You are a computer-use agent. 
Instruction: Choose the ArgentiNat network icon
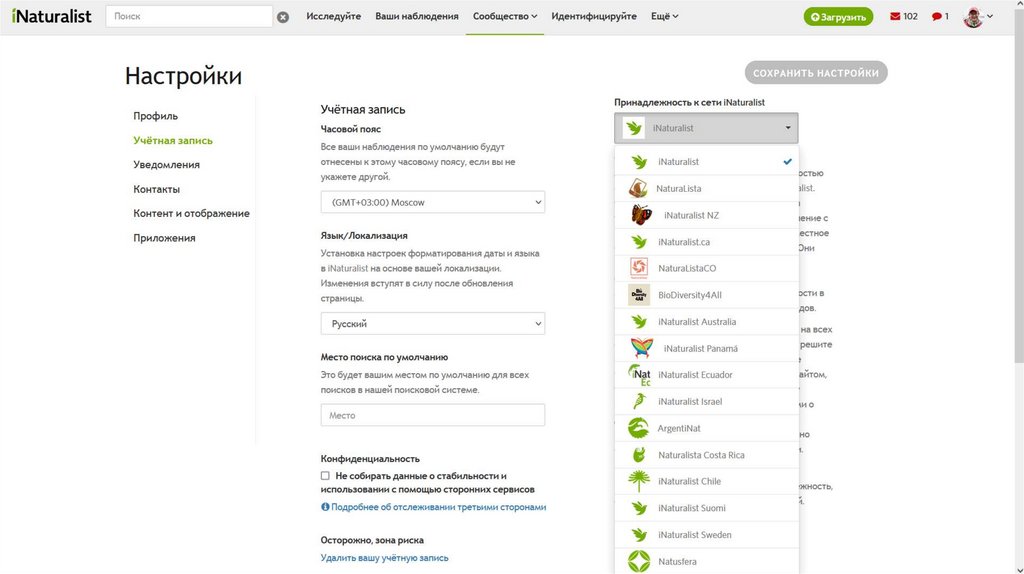pyautogui.click(x=639, y=428)
